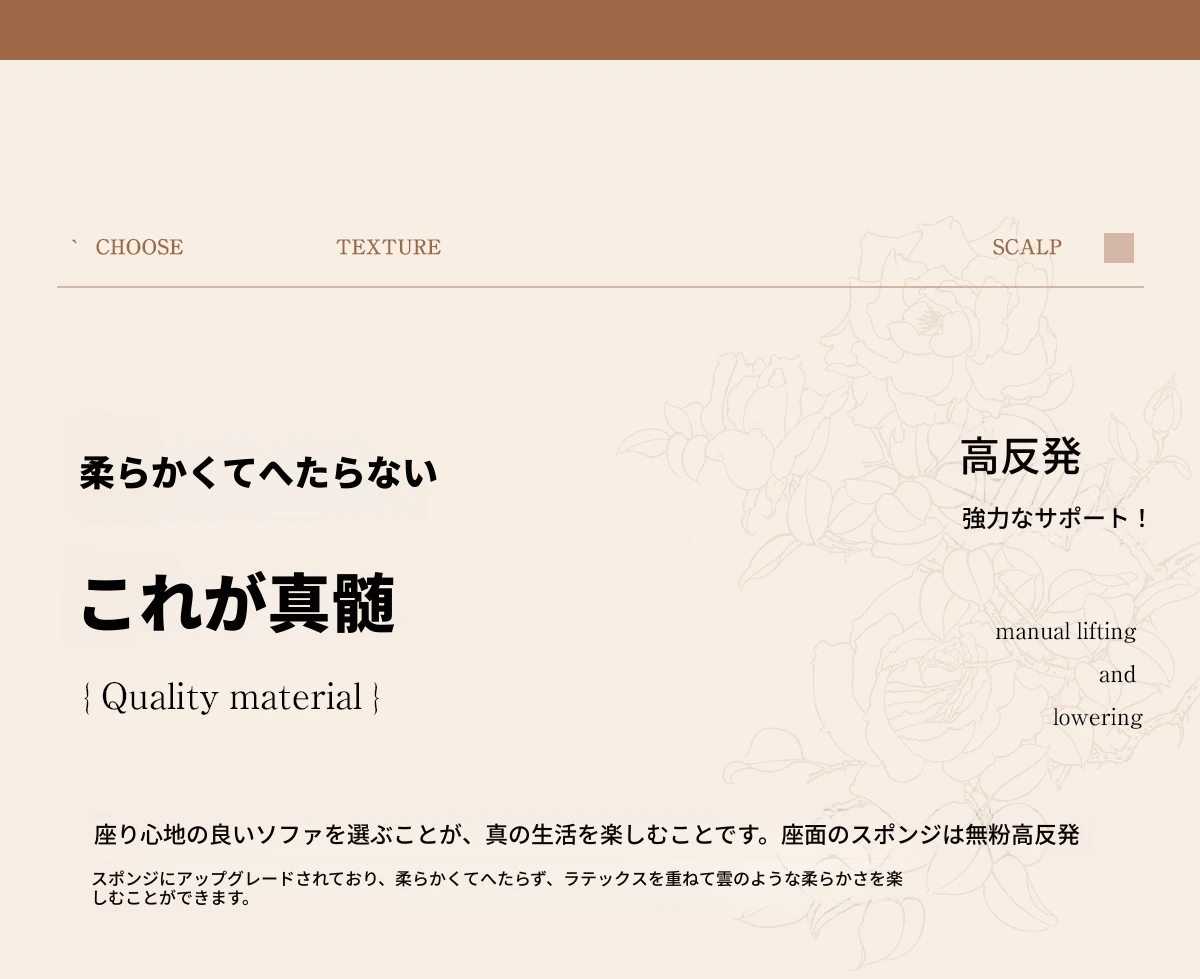Click the 高反発 title
The image size is (1200, 979).
click(1020, 457)
